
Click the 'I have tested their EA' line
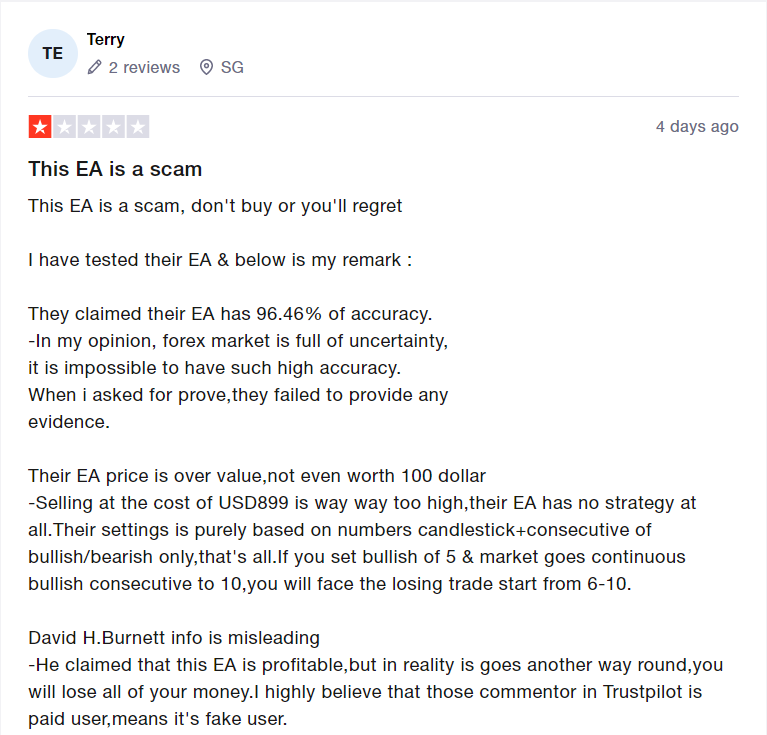pyautogui.click(x=220, y=260)
